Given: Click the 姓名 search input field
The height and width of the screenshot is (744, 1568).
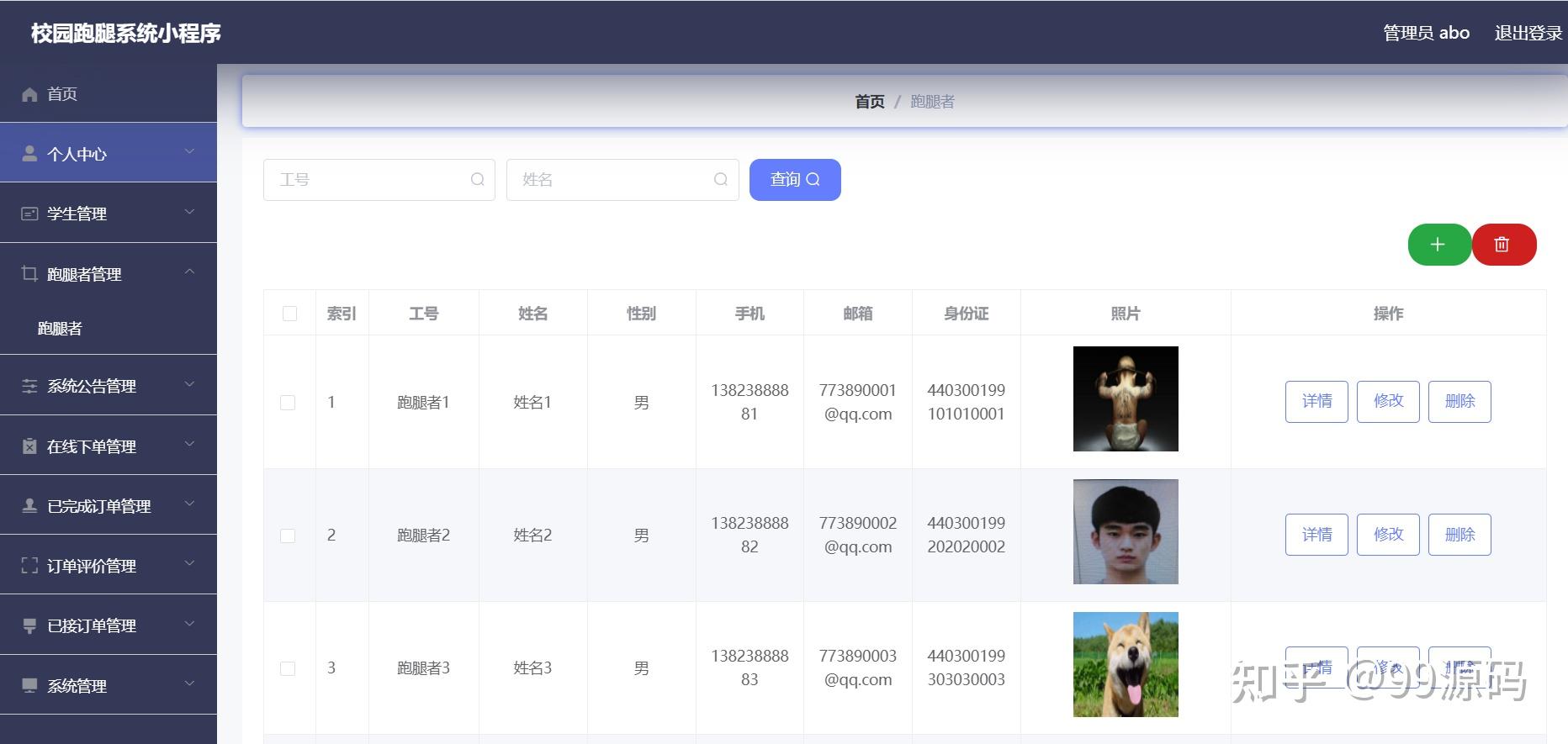Looking at the screenshot, I should pyautogui.click(x=622, y=180).
